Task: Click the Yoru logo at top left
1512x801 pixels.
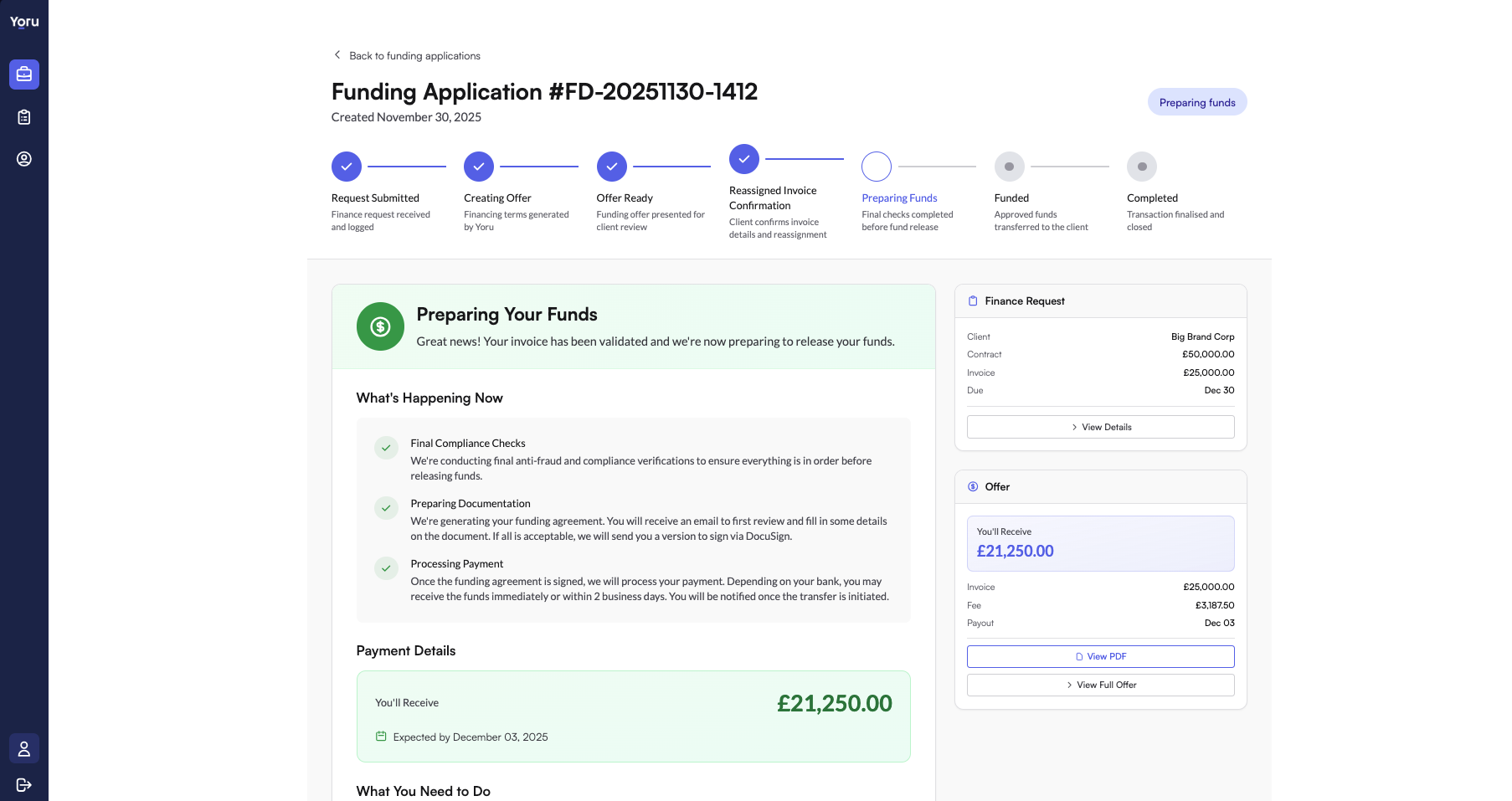Action: tap(23, 22)
